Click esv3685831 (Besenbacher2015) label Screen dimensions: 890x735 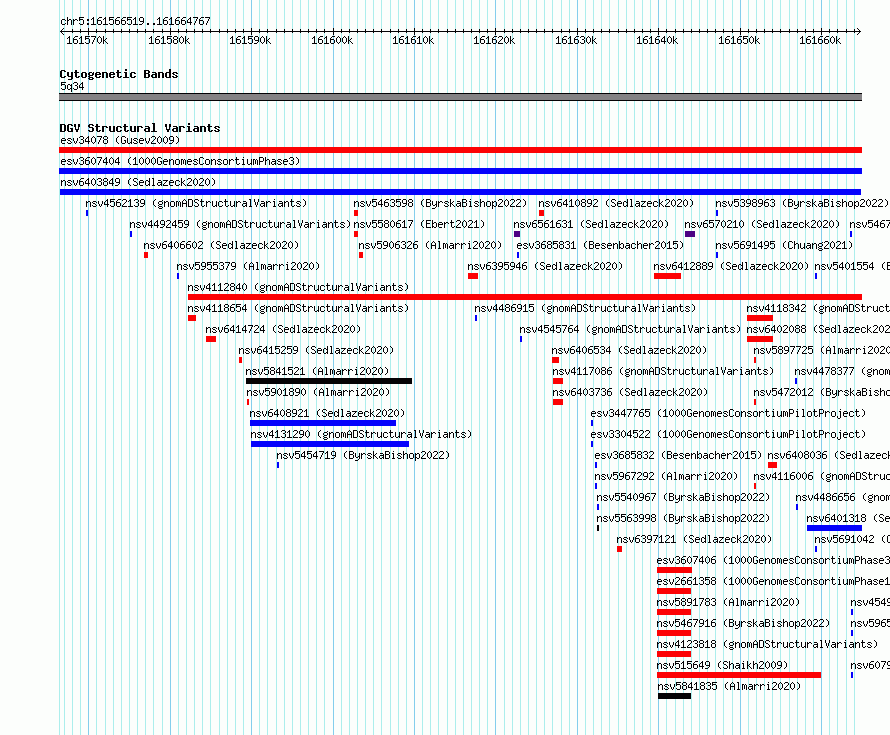coord(600,245)
